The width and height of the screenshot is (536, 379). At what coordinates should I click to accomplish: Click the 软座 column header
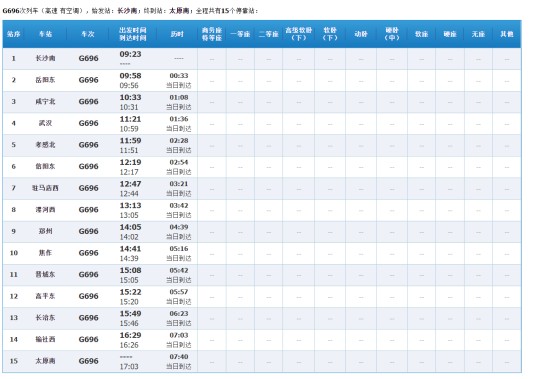(x=421, y=34)
